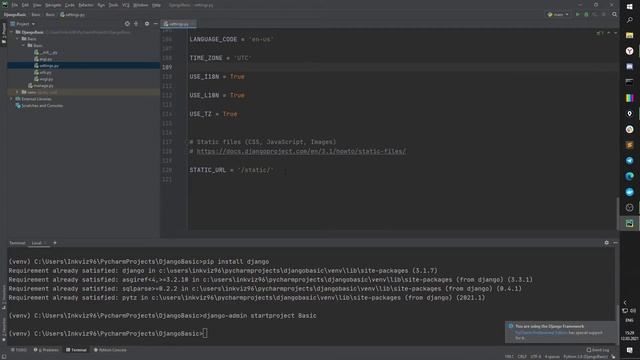Click the Debug bug icon
This screenshot has width=640, height=360.
click(x=587, y=15)
